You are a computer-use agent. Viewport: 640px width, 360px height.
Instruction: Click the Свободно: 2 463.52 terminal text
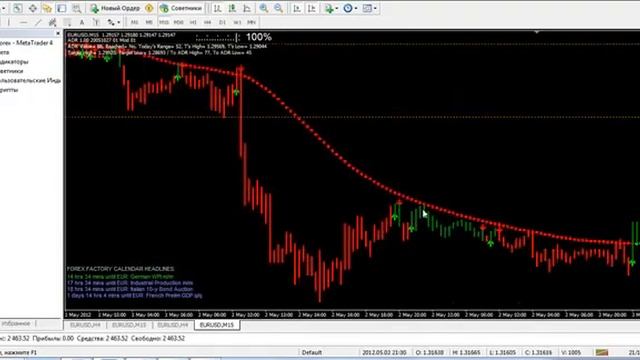click(x=158, y=338)
